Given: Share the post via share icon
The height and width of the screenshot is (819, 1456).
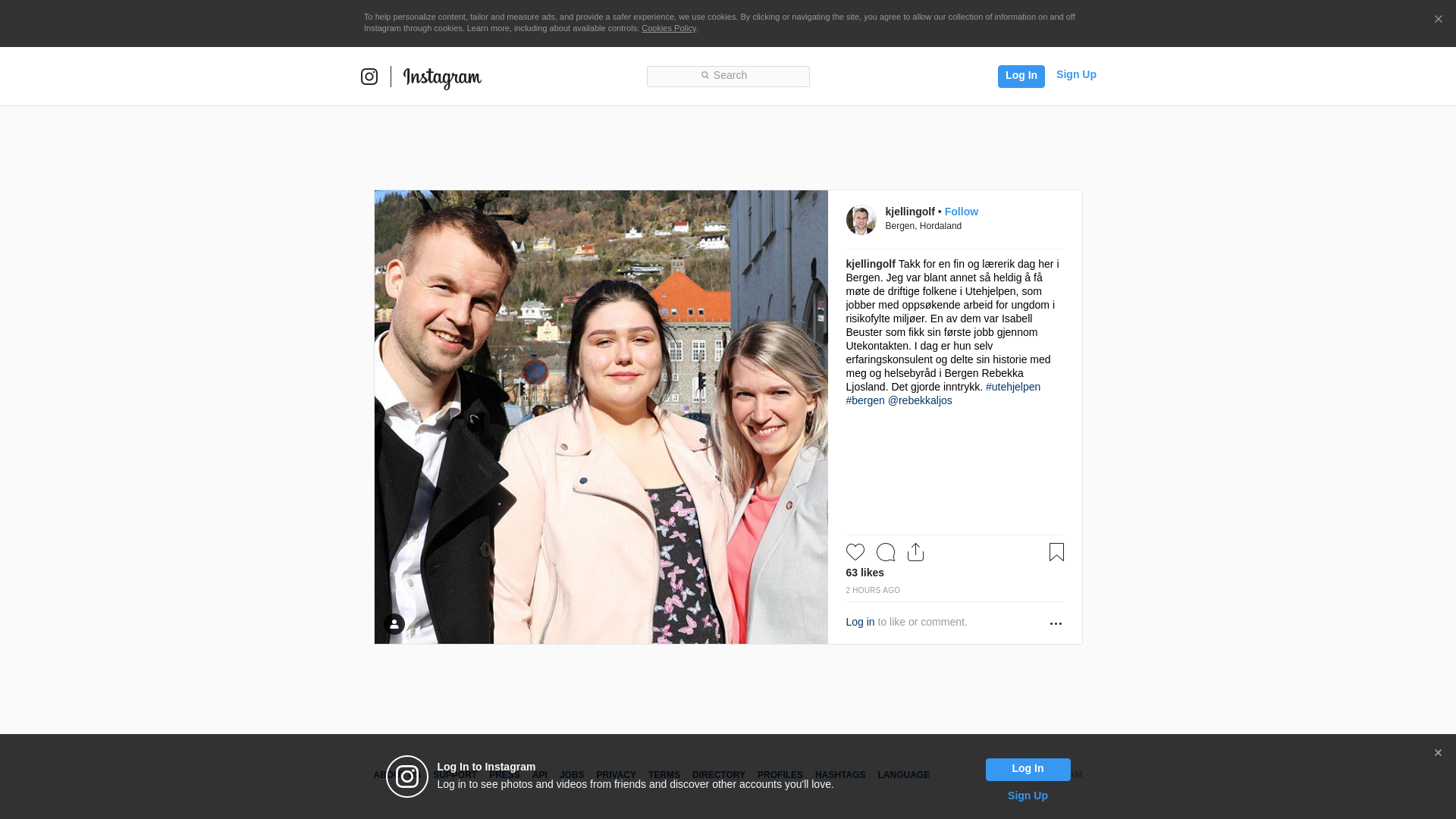Looking at the screenshot, I should point(915,552).
